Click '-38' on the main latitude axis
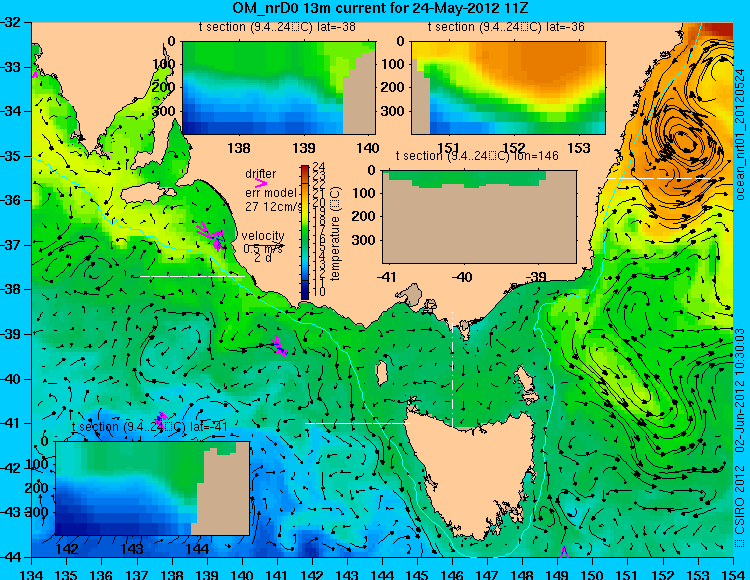750x580 pixels. [x=11, y=290]
